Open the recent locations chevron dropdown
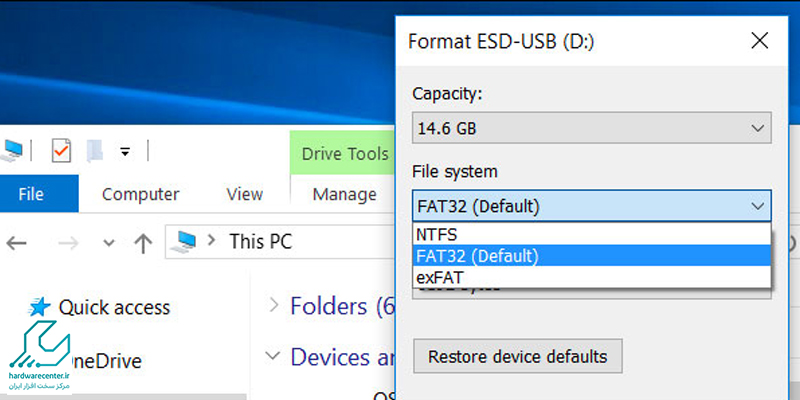Image resolution: width=800 pixels, height=400 pixels. tap(108, 243)
